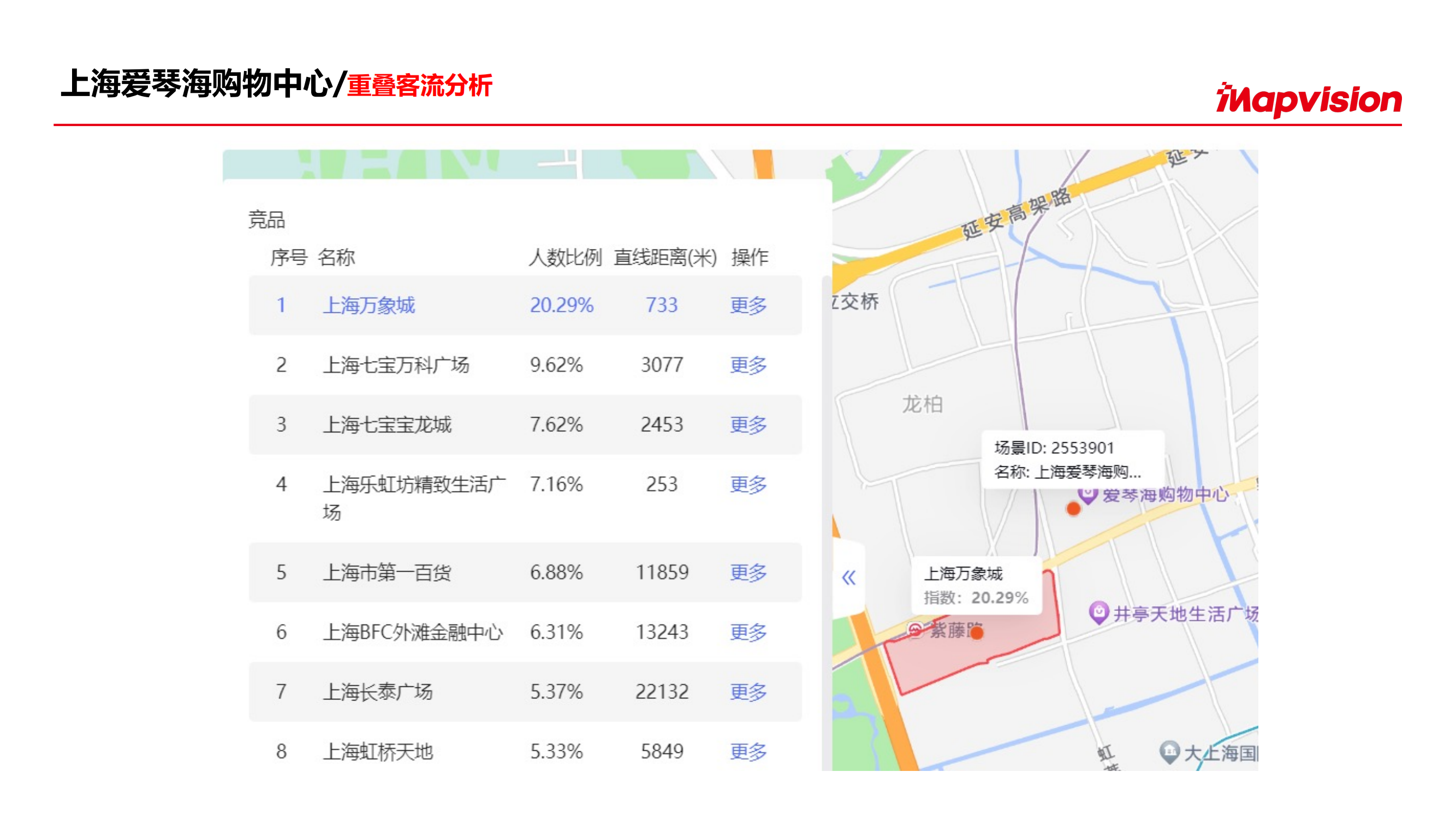Click the 更多 link for 上海虹桥天地
This screenshot has width=1456, height=819.
[x=748, y=752]
